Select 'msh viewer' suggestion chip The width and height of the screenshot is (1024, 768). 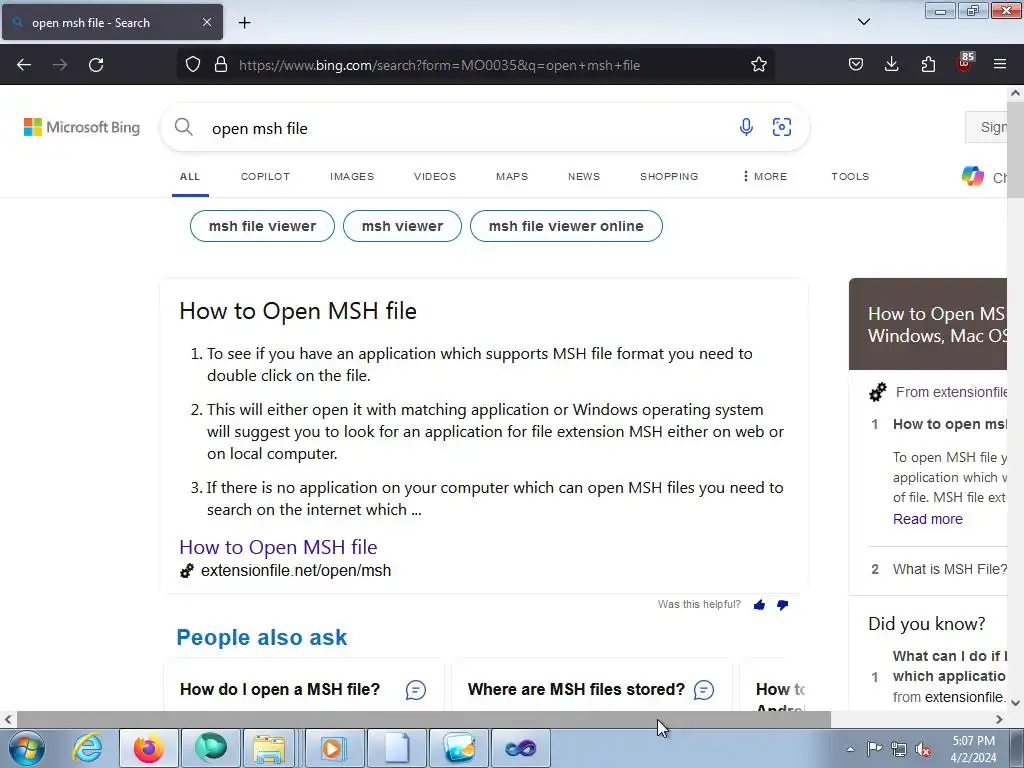[x=402, y=226]
